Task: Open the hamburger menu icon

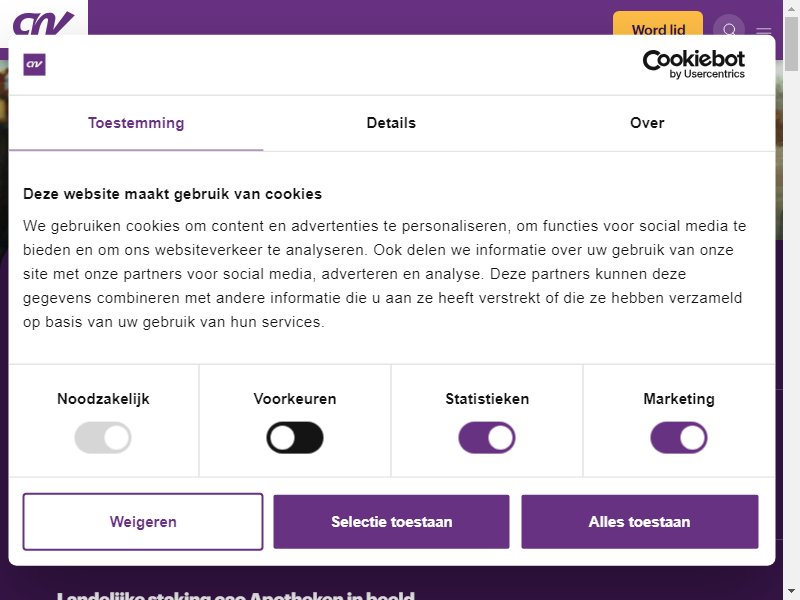Action: pyautogui.click(x=763, y=32)
